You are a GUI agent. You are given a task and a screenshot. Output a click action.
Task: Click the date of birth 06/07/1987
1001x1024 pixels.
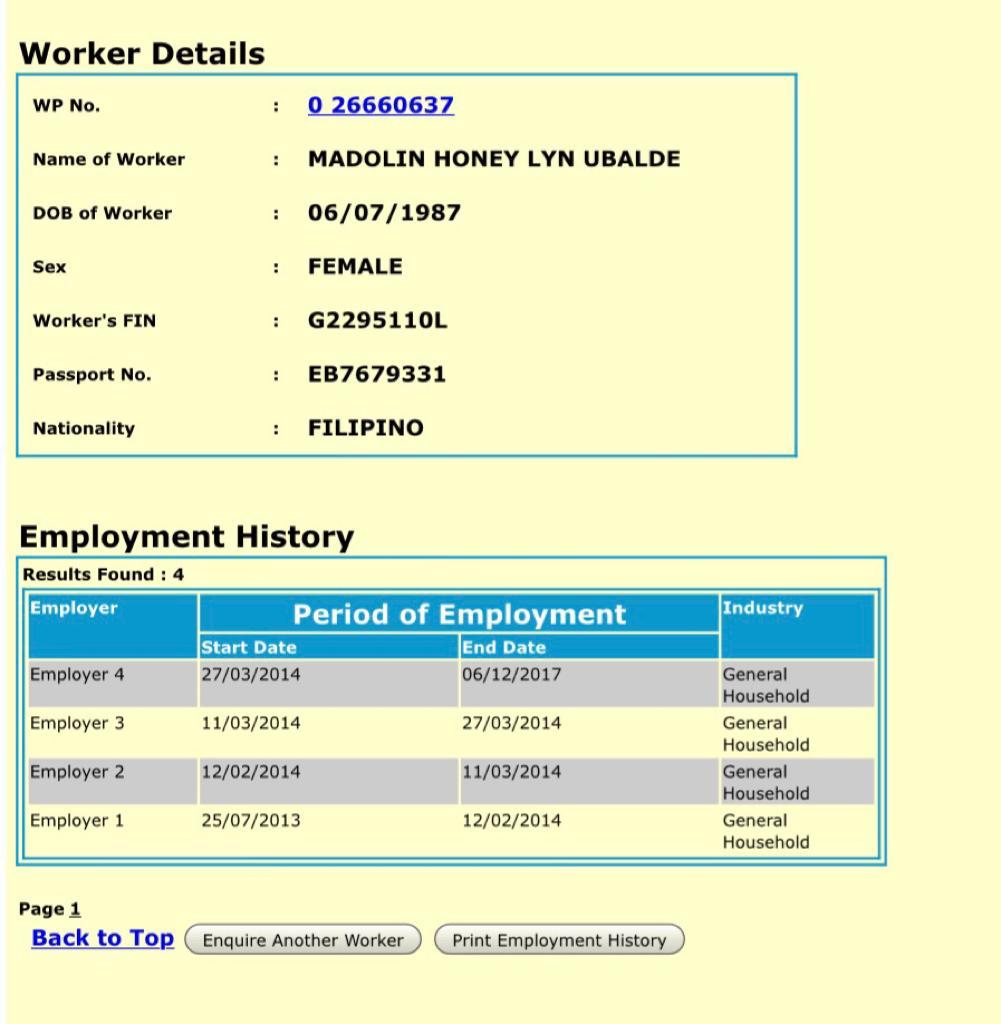tap(384, 213)
